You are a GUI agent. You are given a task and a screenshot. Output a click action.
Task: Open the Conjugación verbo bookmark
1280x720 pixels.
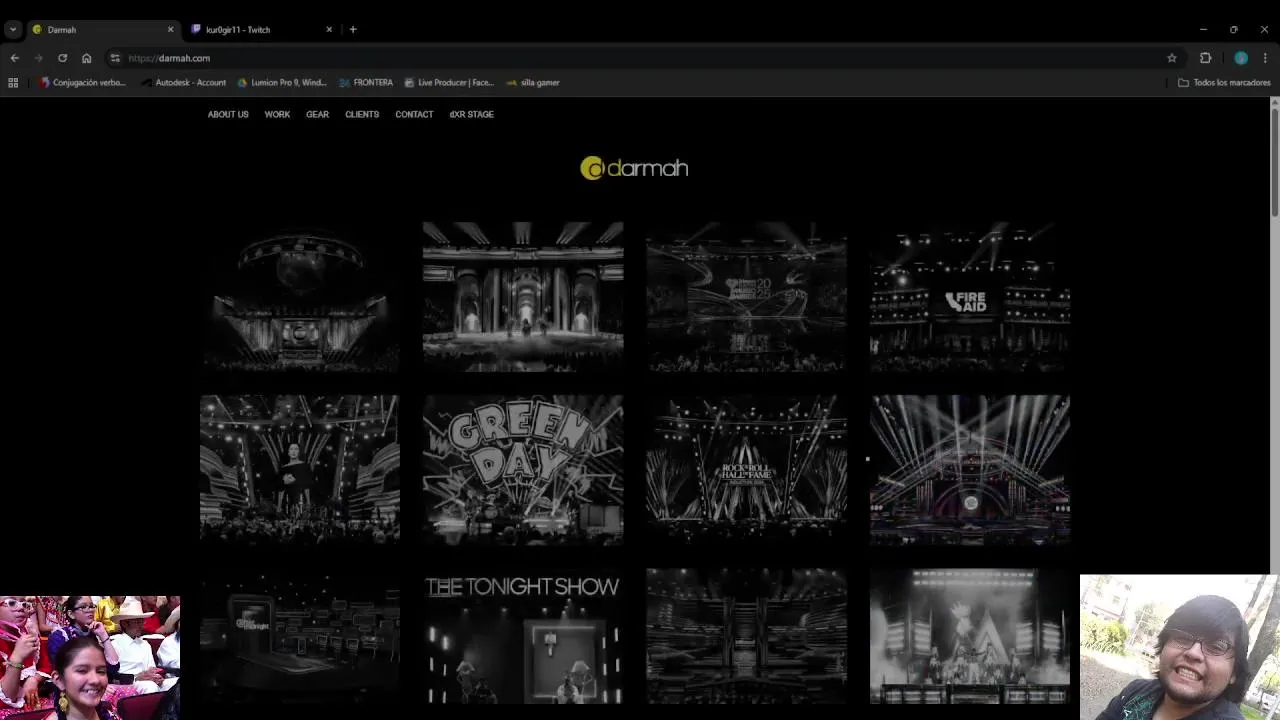[x=83, y=83]
